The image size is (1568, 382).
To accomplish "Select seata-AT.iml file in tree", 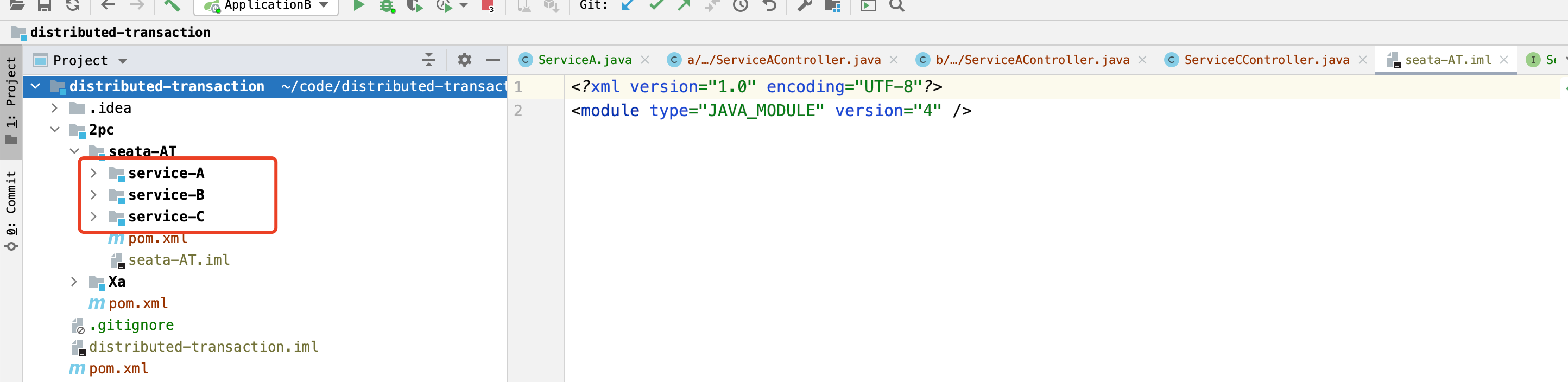I will [x=179, y=260].
